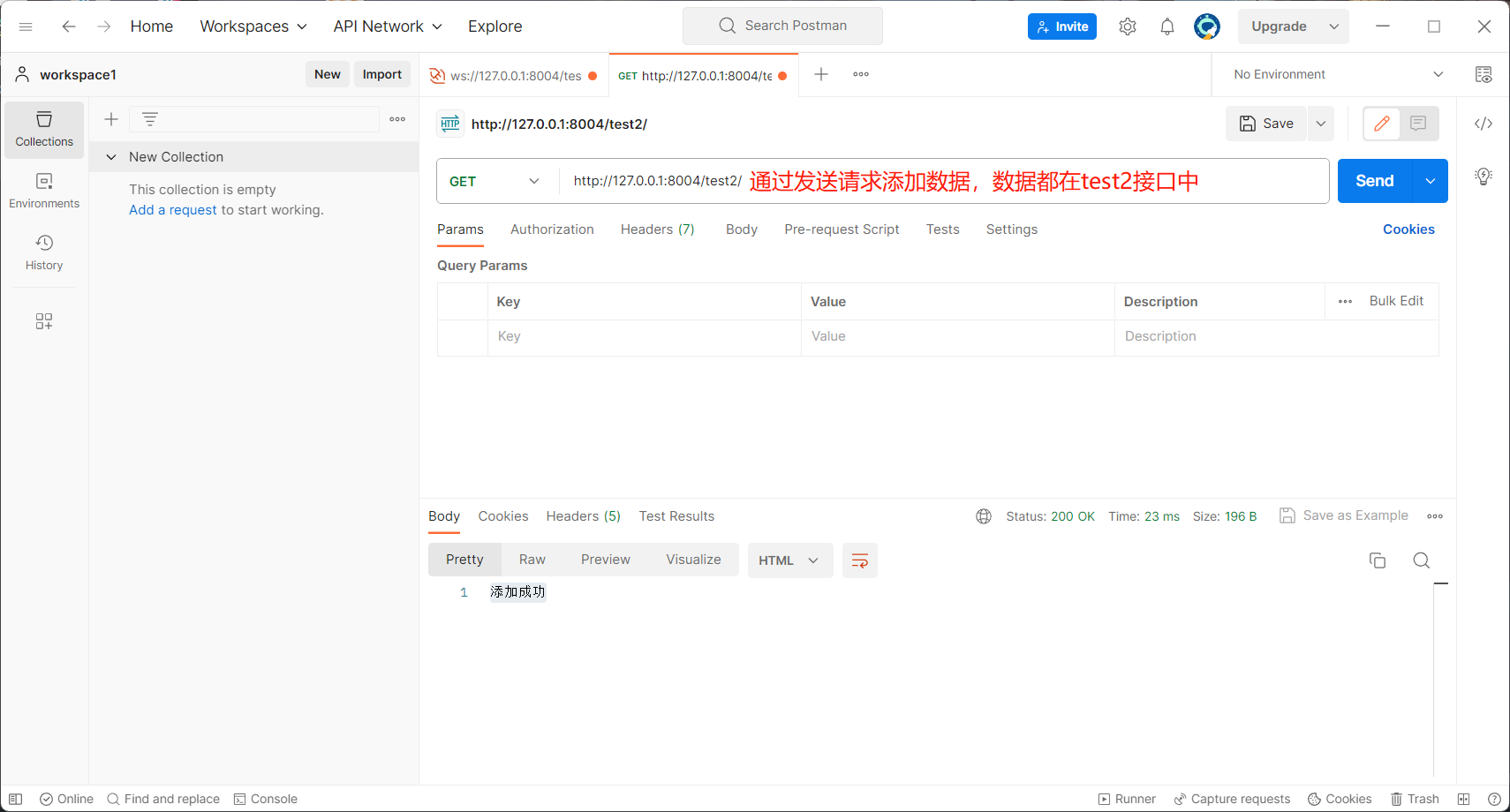The height and width of the screenshot is (812, 1510).
Task: Open the Headers (7) request tab
Action: 658,229
